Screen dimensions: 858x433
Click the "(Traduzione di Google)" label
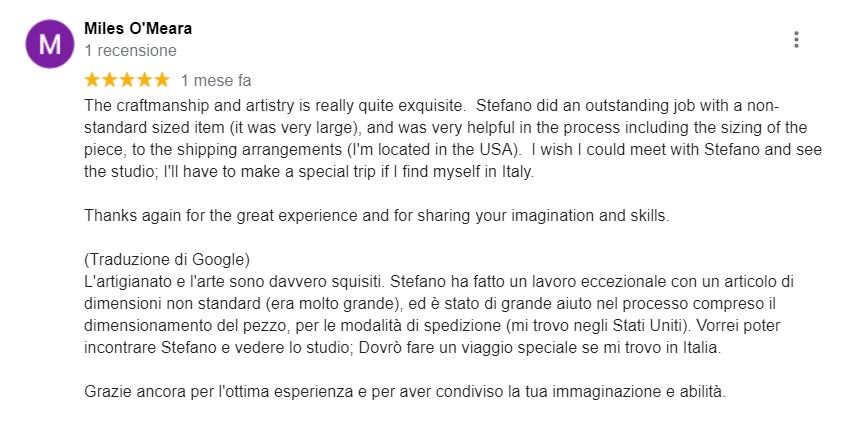click(x=167, y=259)
